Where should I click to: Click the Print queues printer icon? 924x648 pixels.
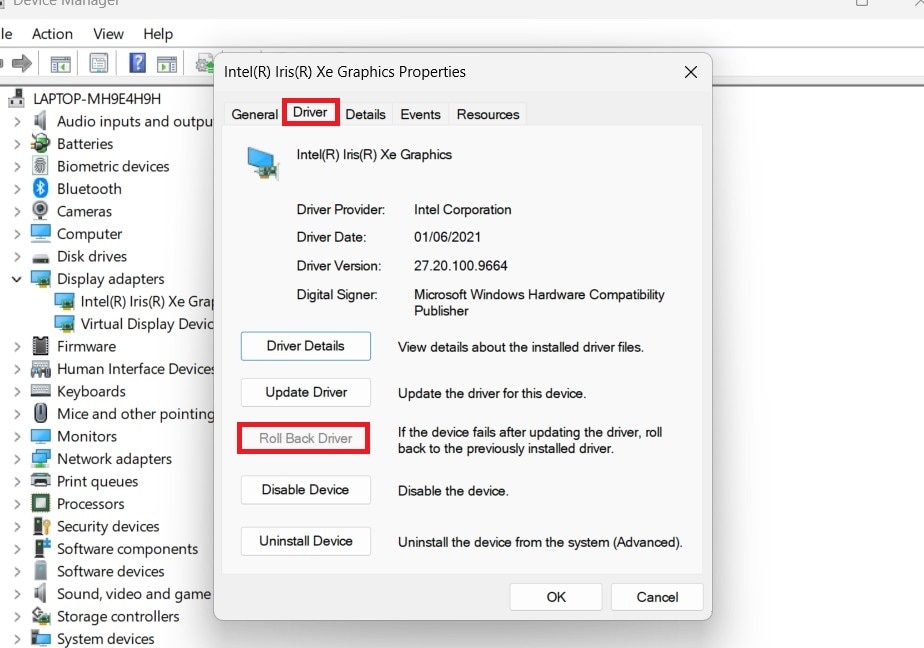(41, 480)
